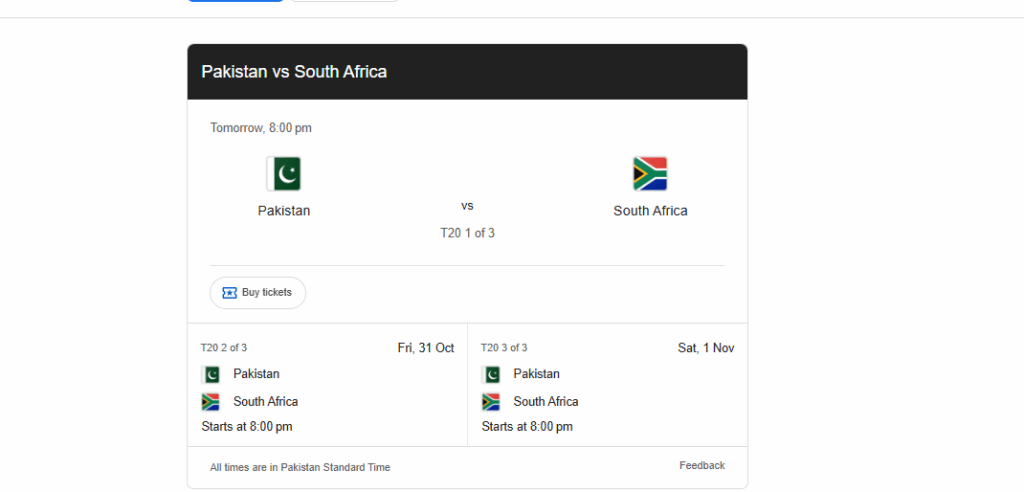This screenshot has height=492, width=1024.
Task: Click the large Pakistan flag icon
Action: coord(284,174)
